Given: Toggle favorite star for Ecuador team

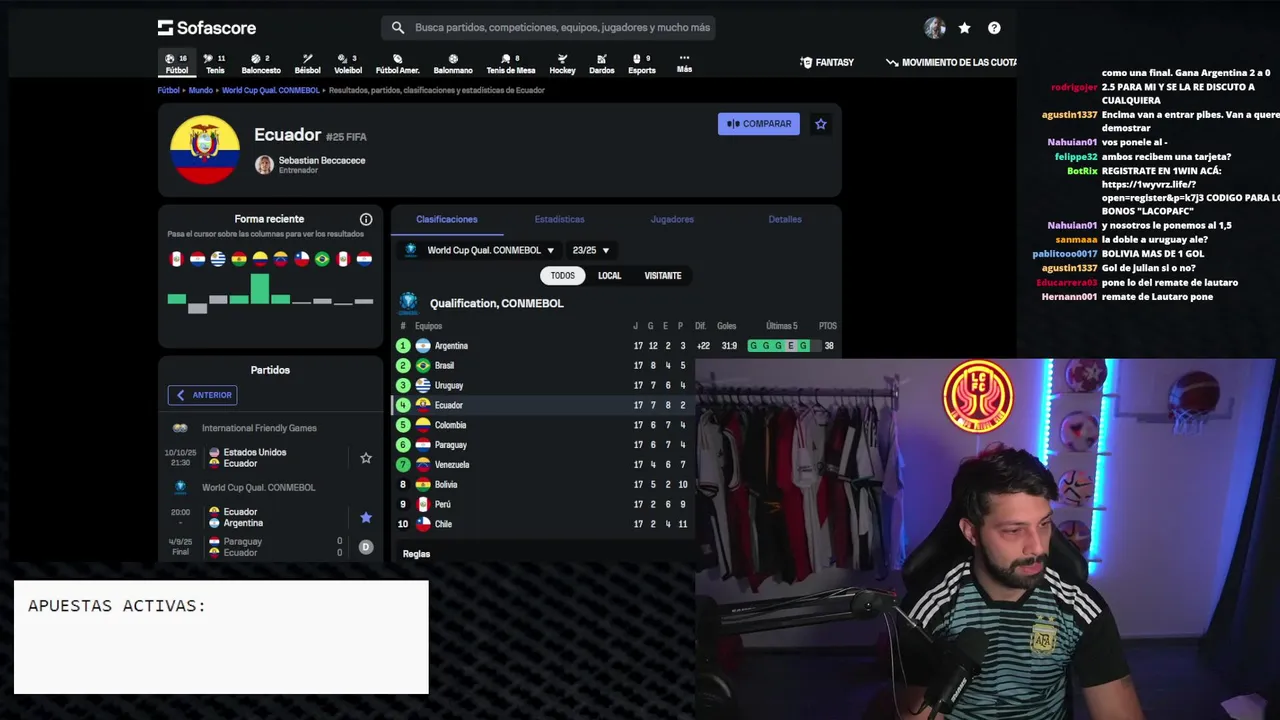Looking at the screenshot, I should 821,124.
